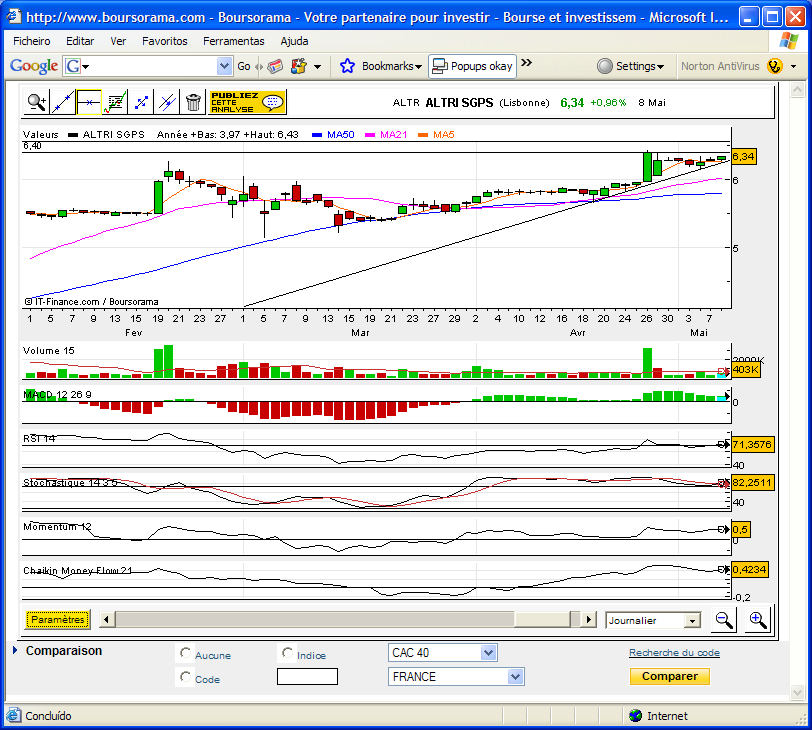812x730 pixels.
Task: Open the Ficheiro menu
Action: [x=32, y=41]
